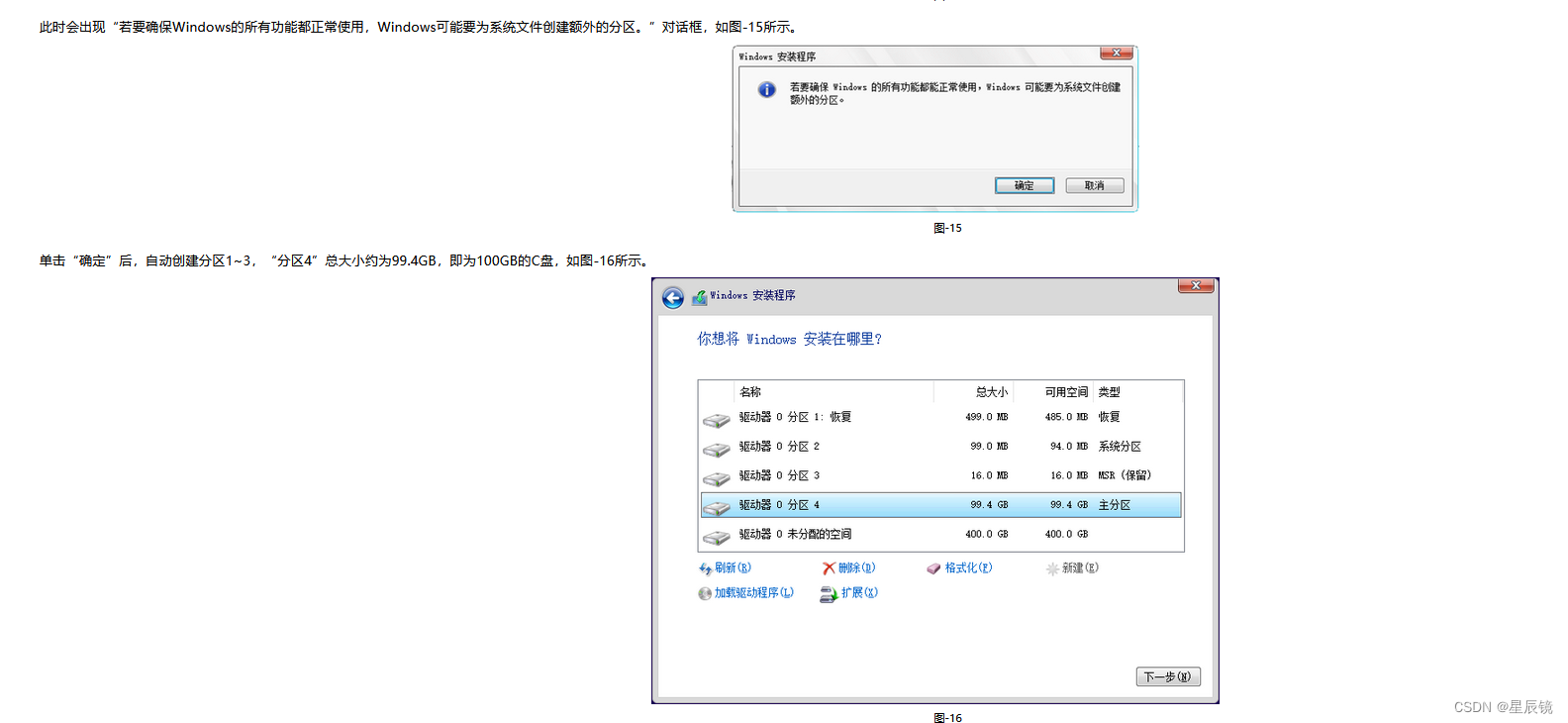Click the 图-15 caption
Image resolution: width=1568 pixels, height=723 pixels.
[x=947, y=228]
